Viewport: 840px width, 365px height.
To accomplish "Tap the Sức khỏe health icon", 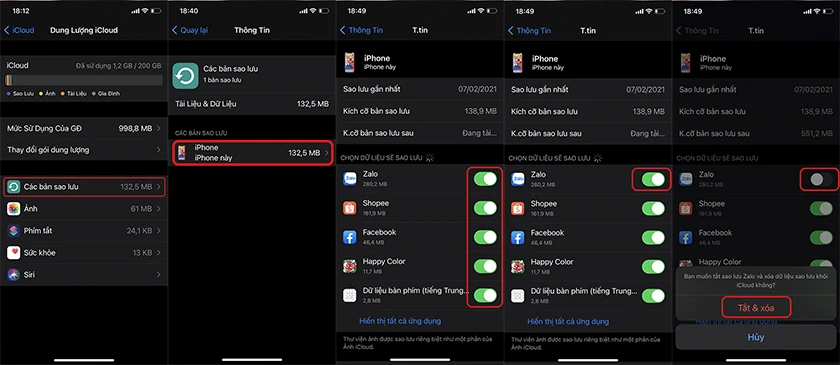I will pyautogui.click(x=13, y=252).
